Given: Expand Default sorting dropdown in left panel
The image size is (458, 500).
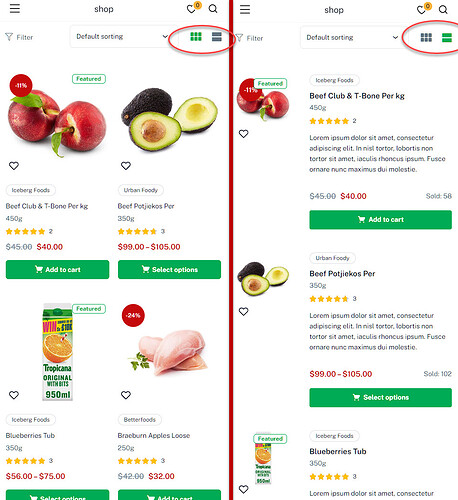Looking at the screenshot, I should 122,36.
